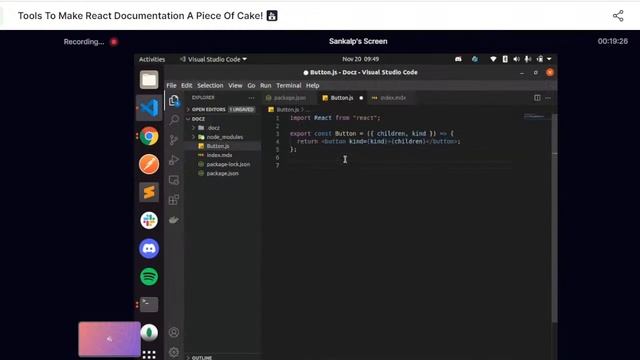The height and width of the screenshot is (360, 640).
Task: Open Slack from the dock
Action: [149, 220]
